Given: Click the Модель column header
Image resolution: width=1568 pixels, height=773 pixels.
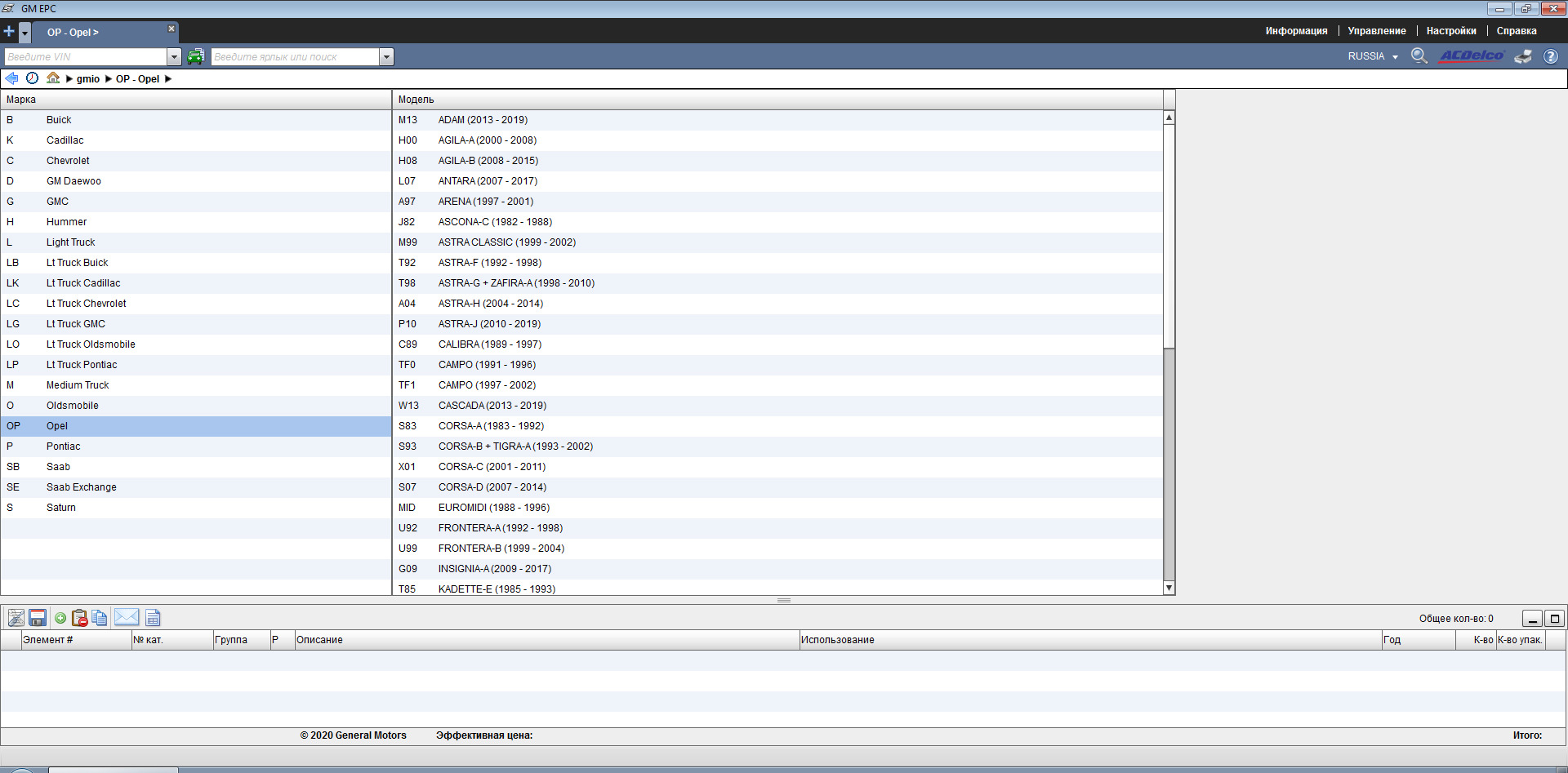Looking at the screenshot, I should (777, 100).
